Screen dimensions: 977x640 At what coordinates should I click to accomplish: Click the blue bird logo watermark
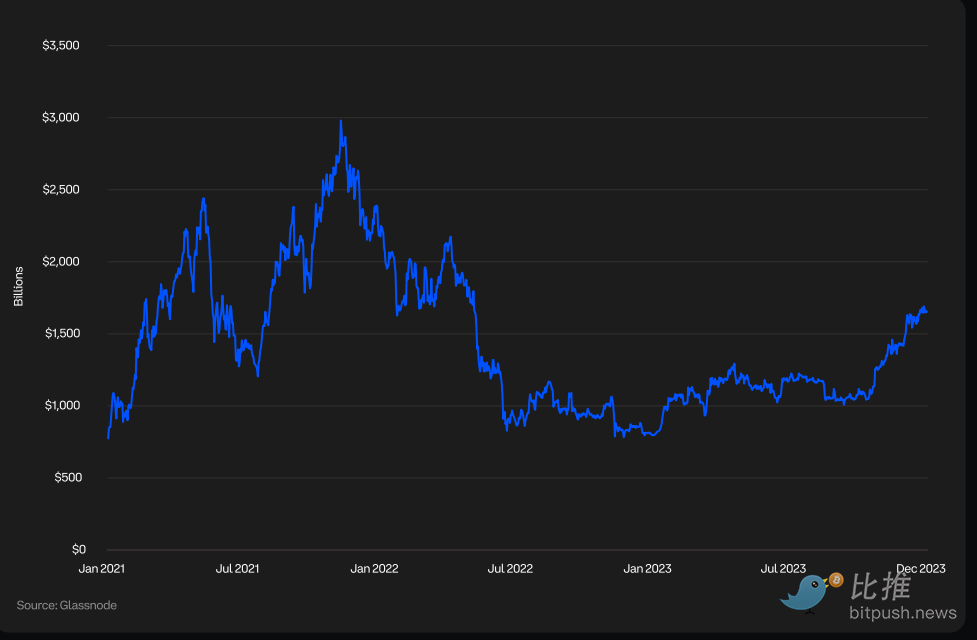[x=808, y=592]
